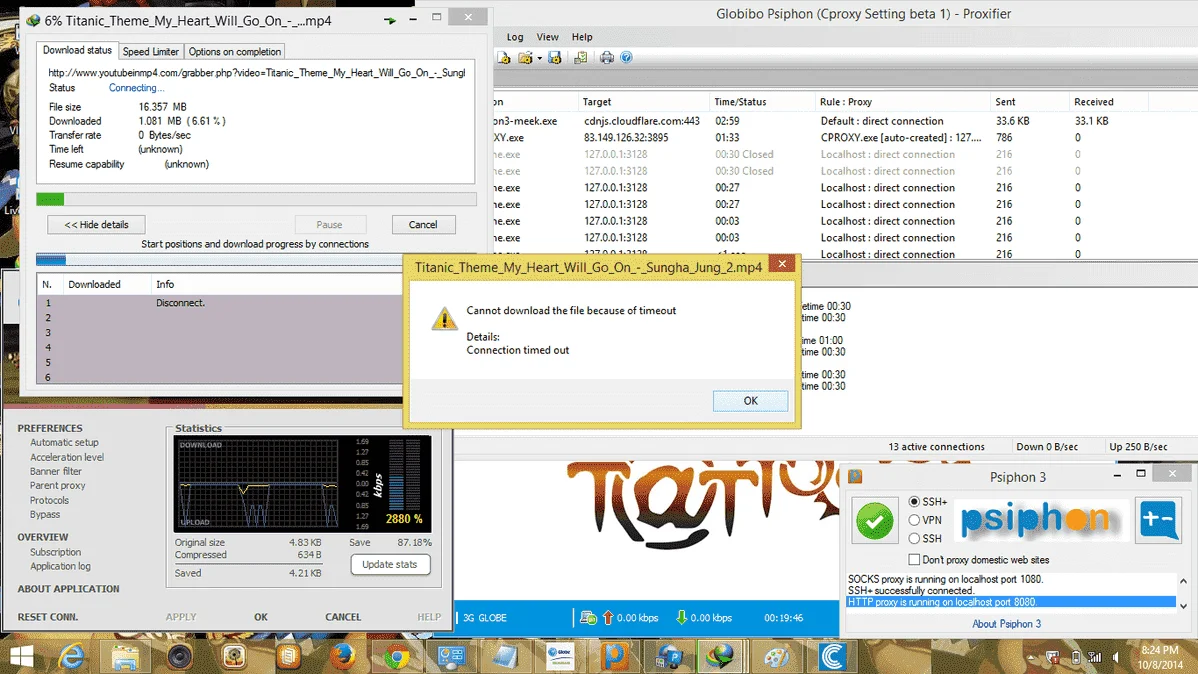Click the print icon in Proxifier toolbar
The image size is (1198, 674).
point(607,57)
